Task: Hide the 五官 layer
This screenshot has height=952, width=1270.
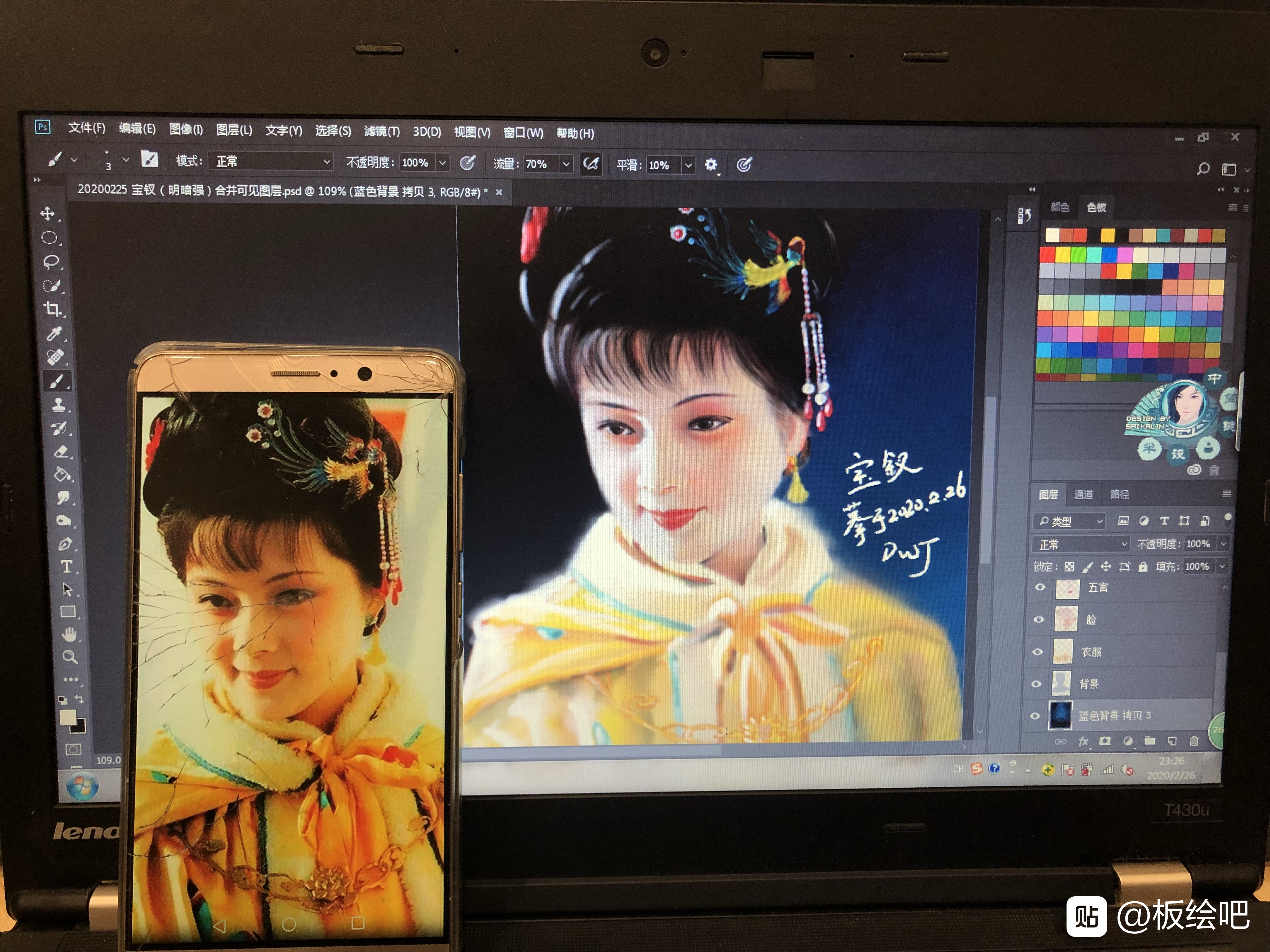Action: 1040,587
